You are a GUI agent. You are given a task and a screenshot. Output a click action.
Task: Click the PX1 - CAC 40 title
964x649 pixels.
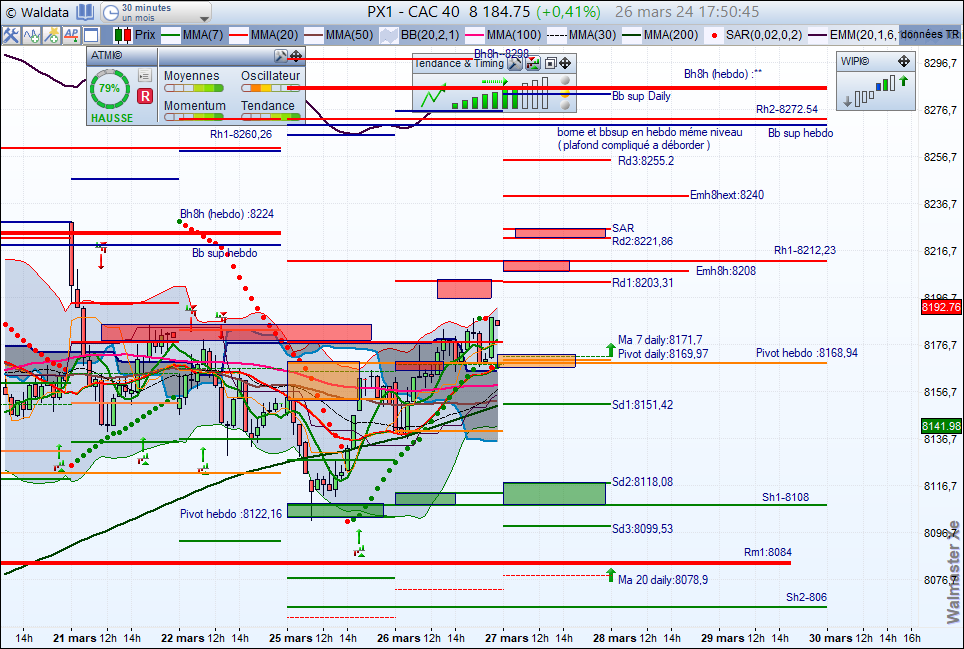pyautogui.click(x=413, y=12)
